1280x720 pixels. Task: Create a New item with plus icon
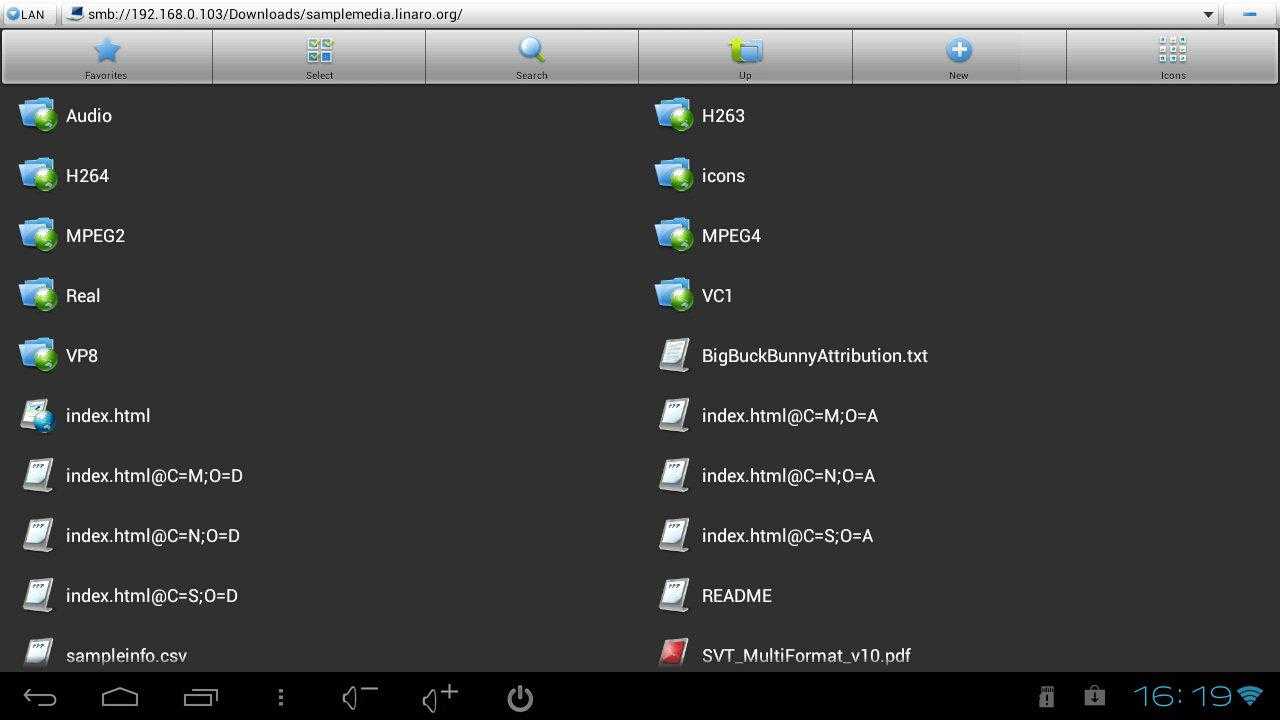(958, 56)
